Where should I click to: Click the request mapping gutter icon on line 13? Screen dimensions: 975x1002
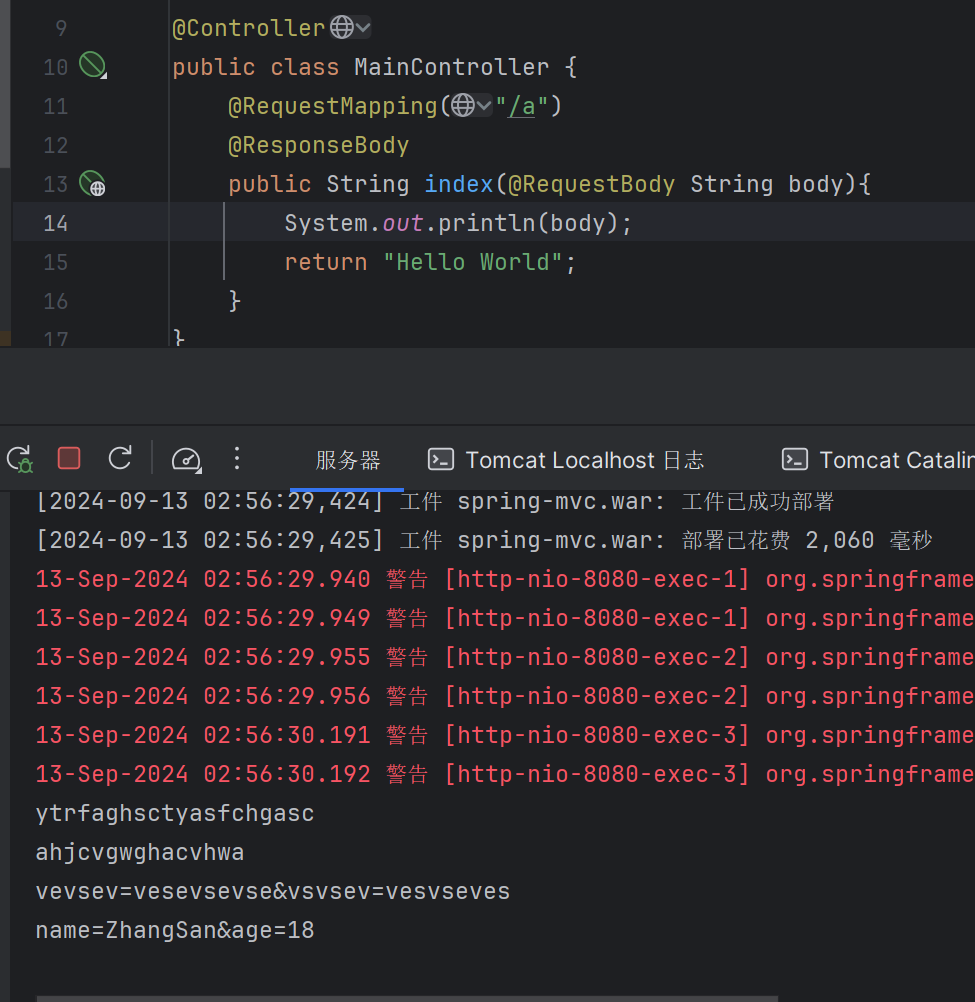click(93, 183)
